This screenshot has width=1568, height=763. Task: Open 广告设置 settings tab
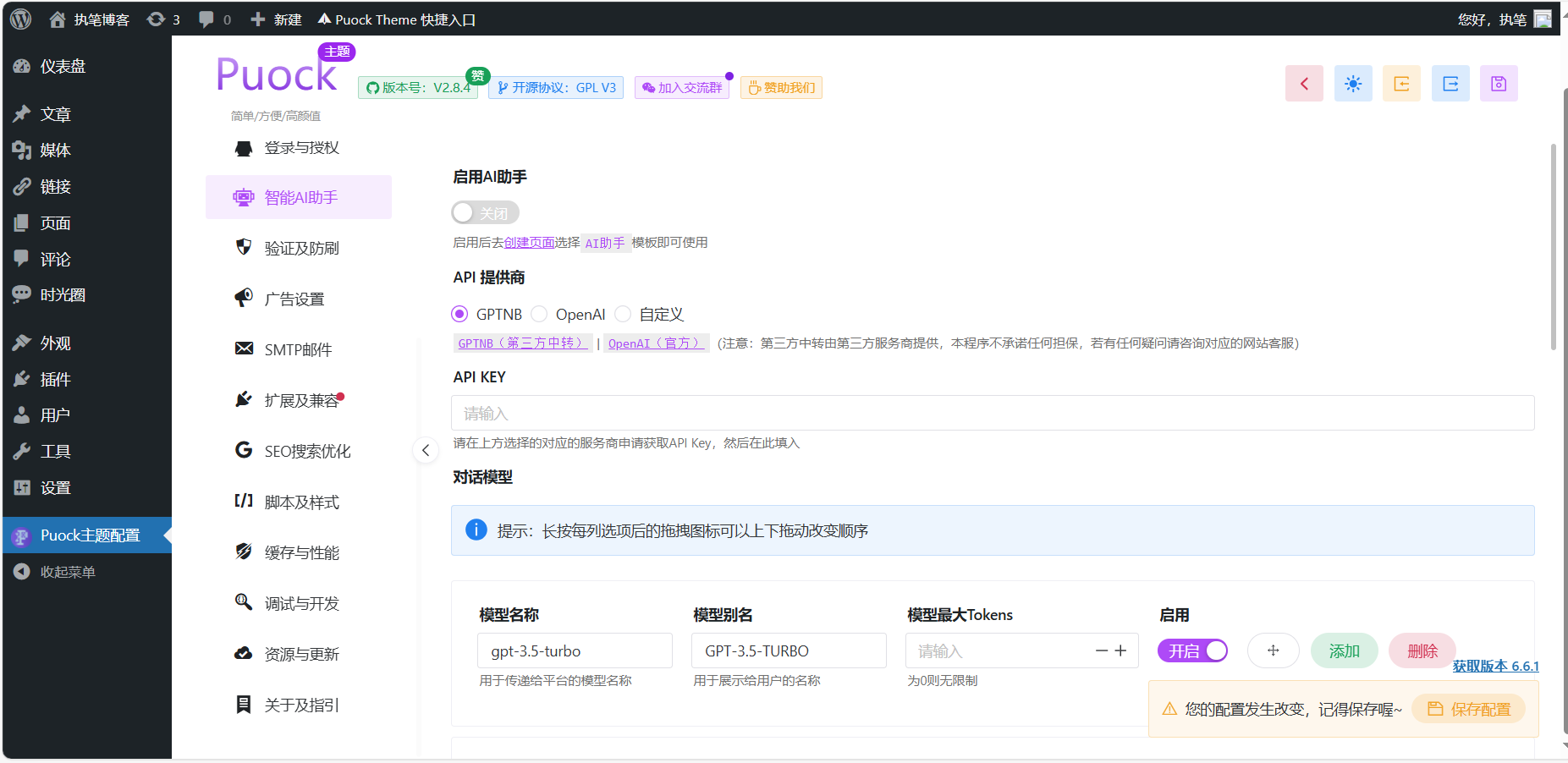click(x=299, y=299)
